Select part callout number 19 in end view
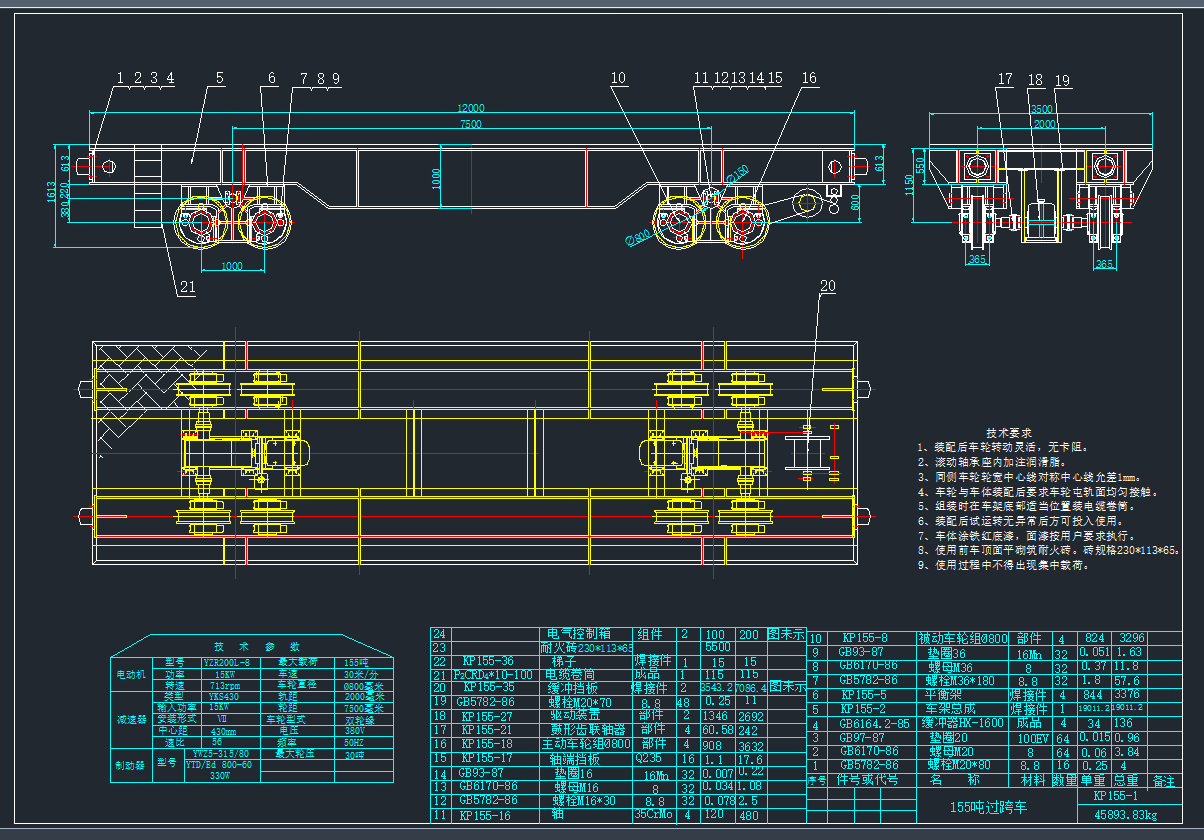This screenshot has height=840, width=1204. [1061, 80]
